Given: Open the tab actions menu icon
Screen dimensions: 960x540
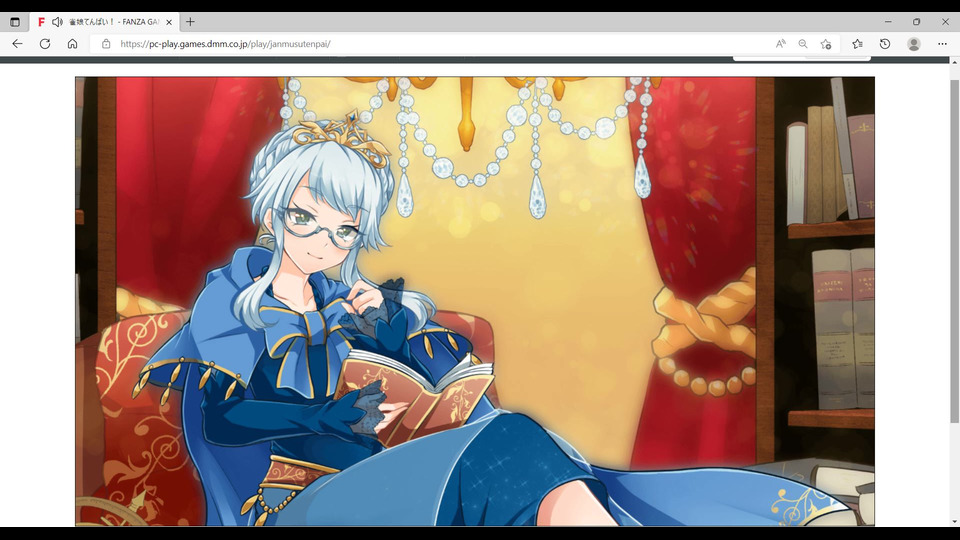Looking at the screenshot, I should click(15, 22).
